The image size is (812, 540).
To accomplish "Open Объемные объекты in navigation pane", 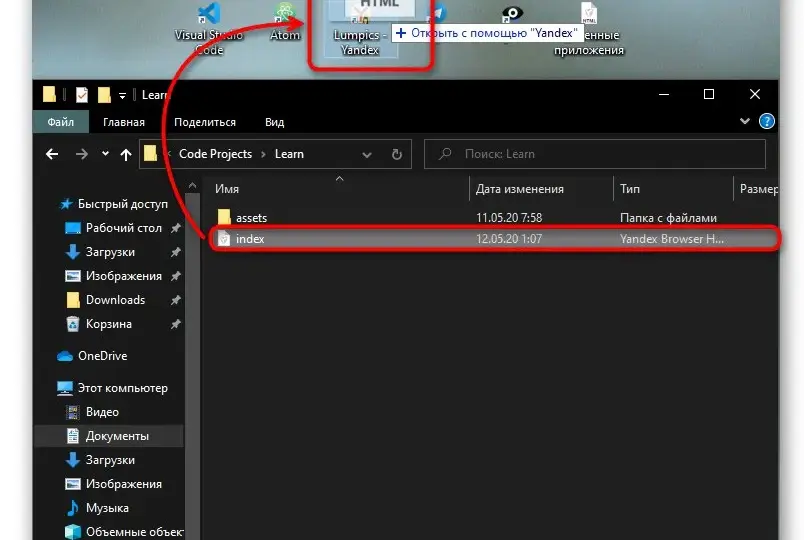I will pos(134,532).
